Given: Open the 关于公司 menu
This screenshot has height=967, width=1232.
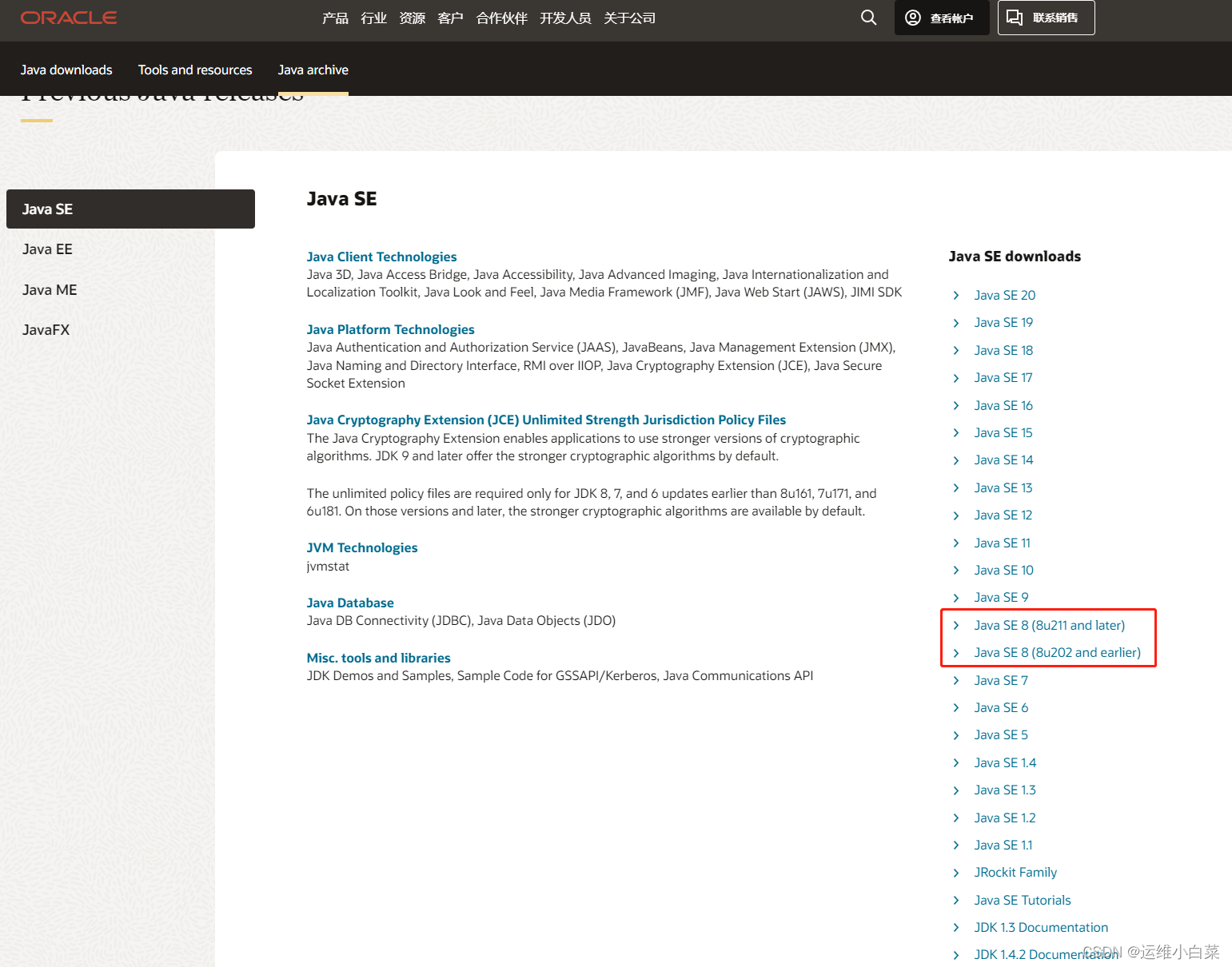Looking at the screenshot, I should 629,18.
